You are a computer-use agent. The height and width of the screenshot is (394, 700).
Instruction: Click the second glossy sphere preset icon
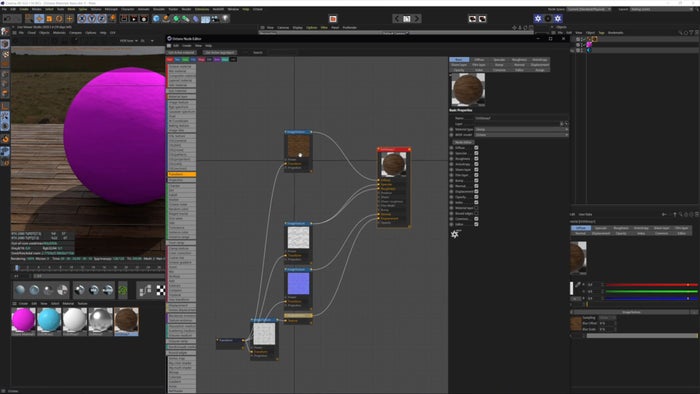34,290
